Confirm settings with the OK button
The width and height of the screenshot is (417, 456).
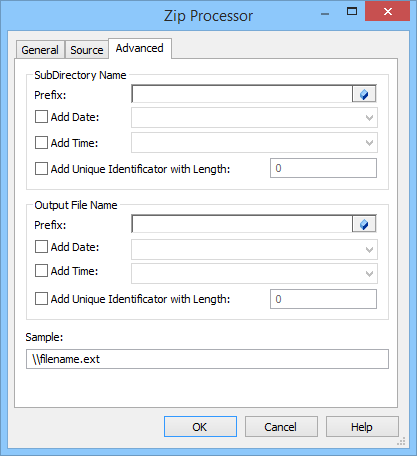click(x=200, y=427)
